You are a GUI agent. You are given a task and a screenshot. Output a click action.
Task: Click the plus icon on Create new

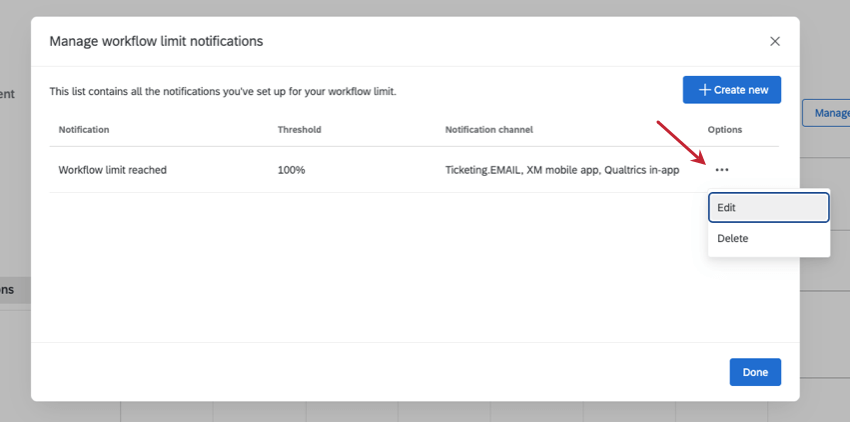[x=704, y=90]
